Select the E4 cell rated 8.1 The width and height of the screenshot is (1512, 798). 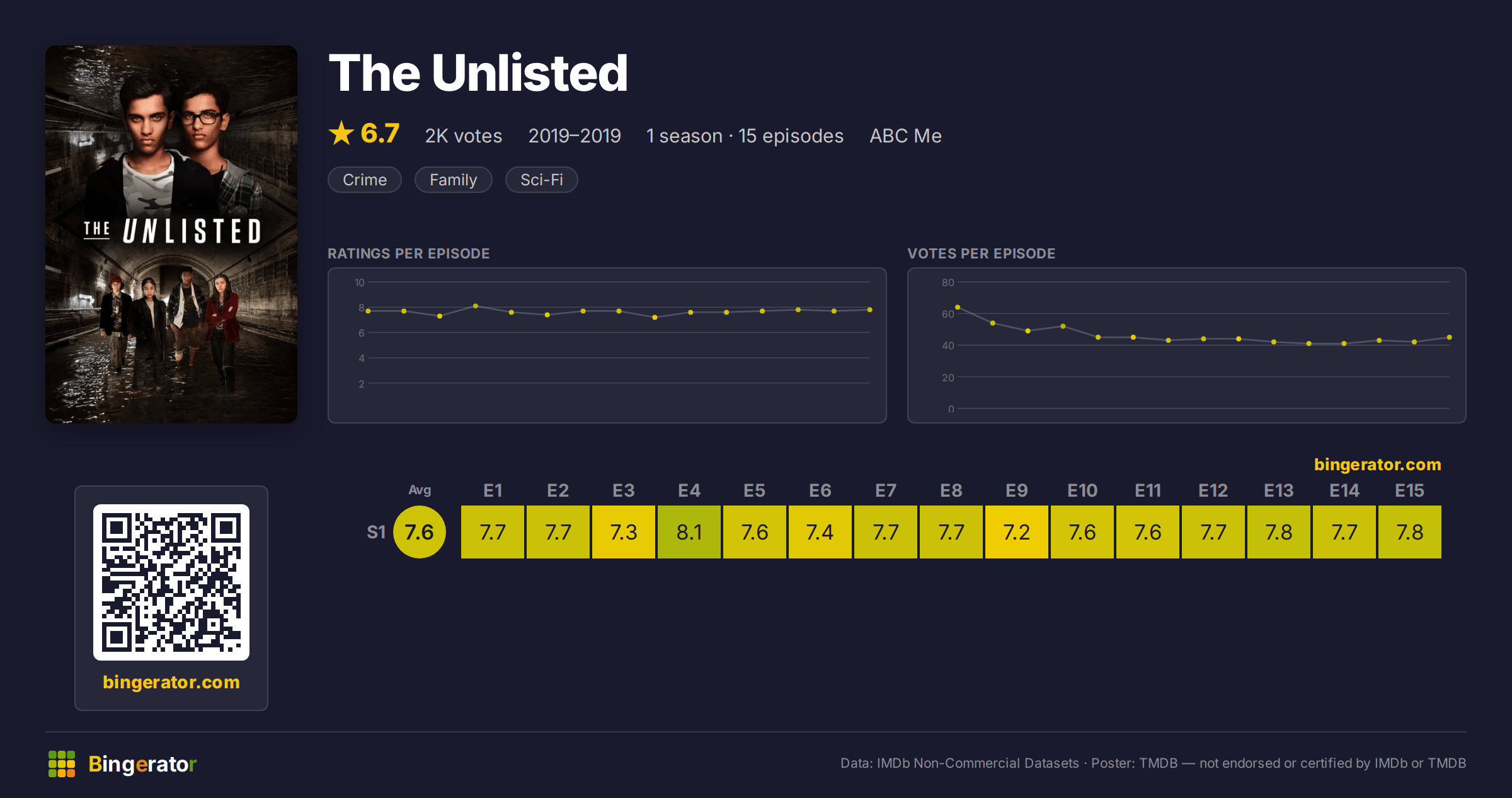689,532
